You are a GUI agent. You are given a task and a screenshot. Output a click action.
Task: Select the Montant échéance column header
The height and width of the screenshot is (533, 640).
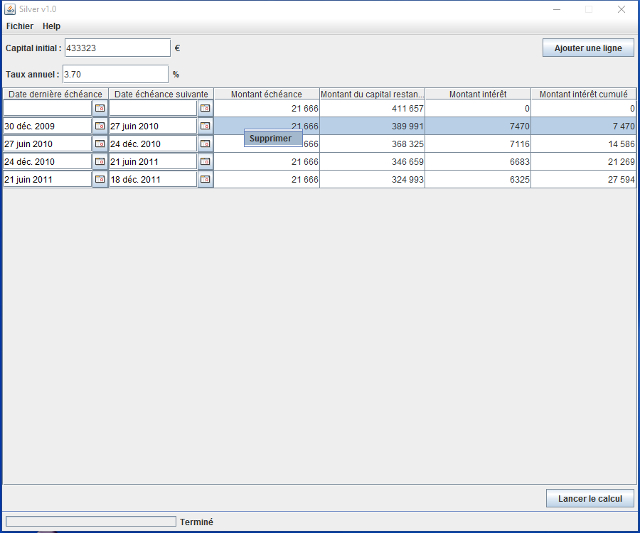[x=266, y=94]
